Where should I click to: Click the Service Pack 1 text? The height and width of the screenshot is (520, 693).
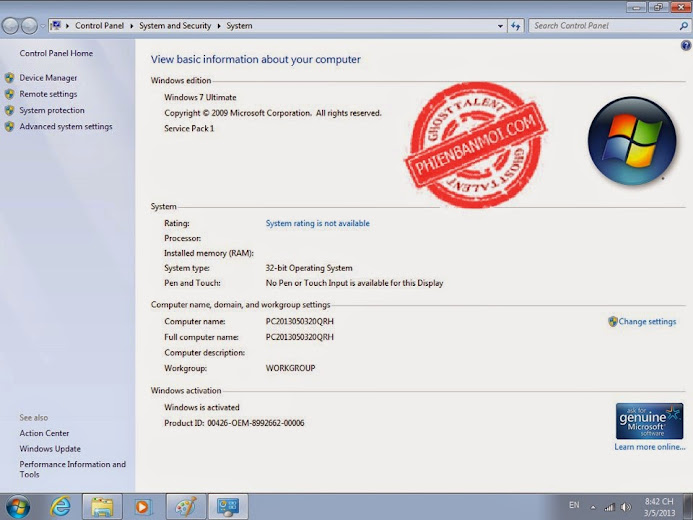click(189, 129)
